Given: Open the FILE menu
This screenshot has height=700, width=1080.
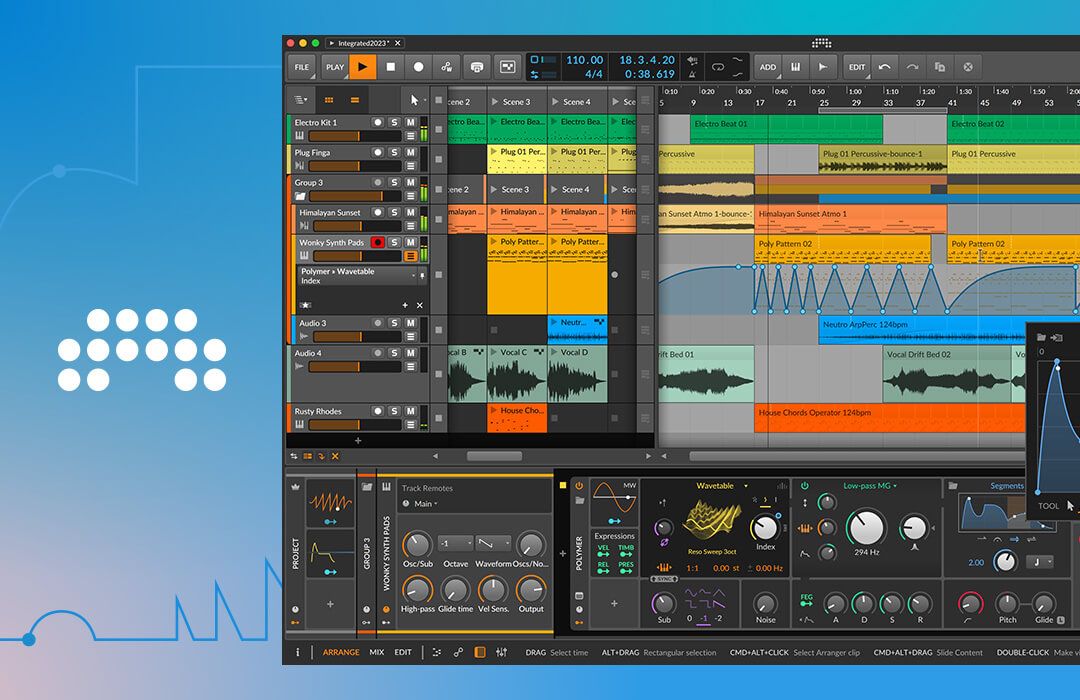Looking at the screenshot, I should click(x=300, y=67).
